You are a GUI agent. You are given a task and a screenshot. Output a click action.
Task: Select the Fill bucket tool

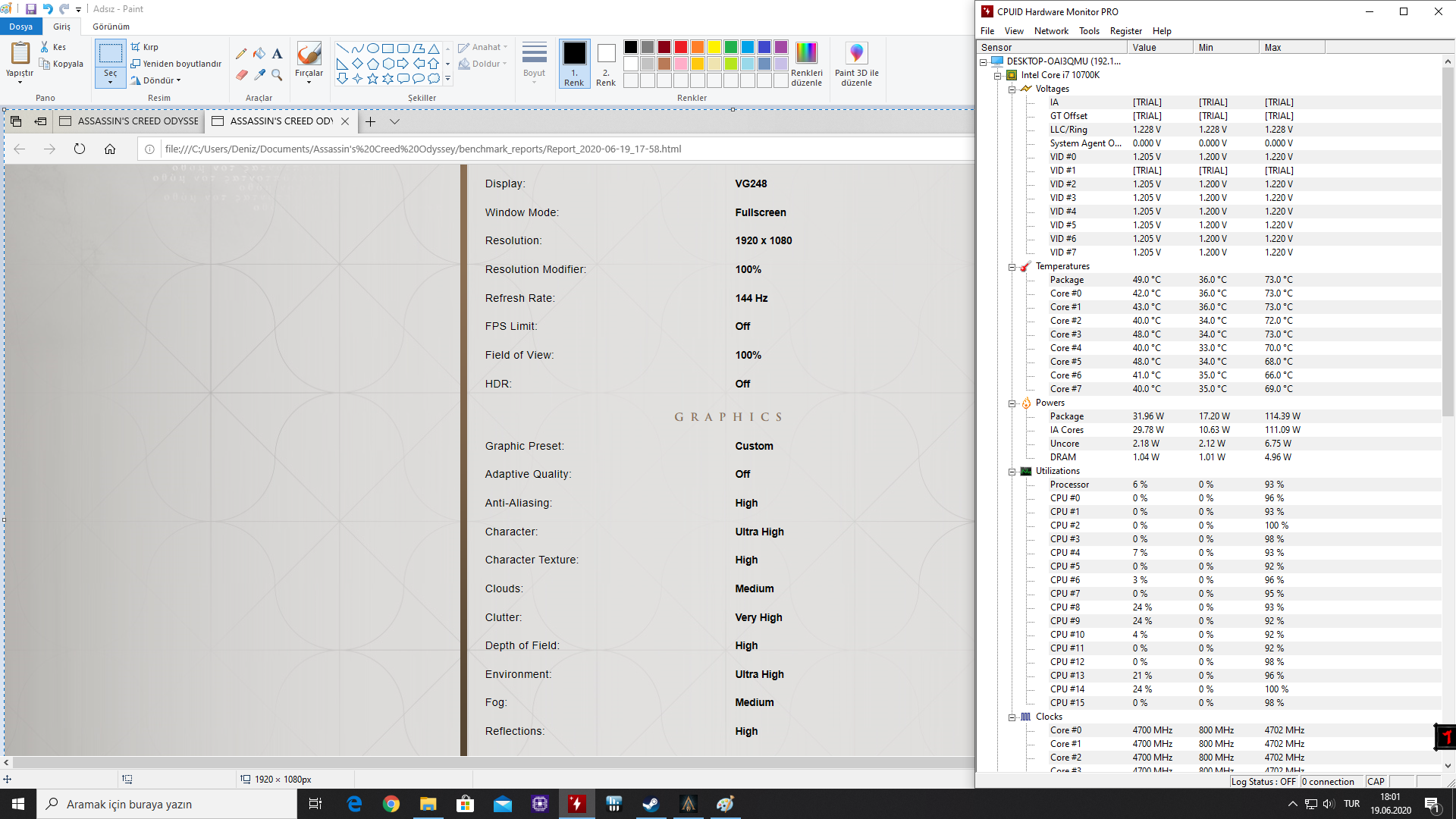(259, 53)
